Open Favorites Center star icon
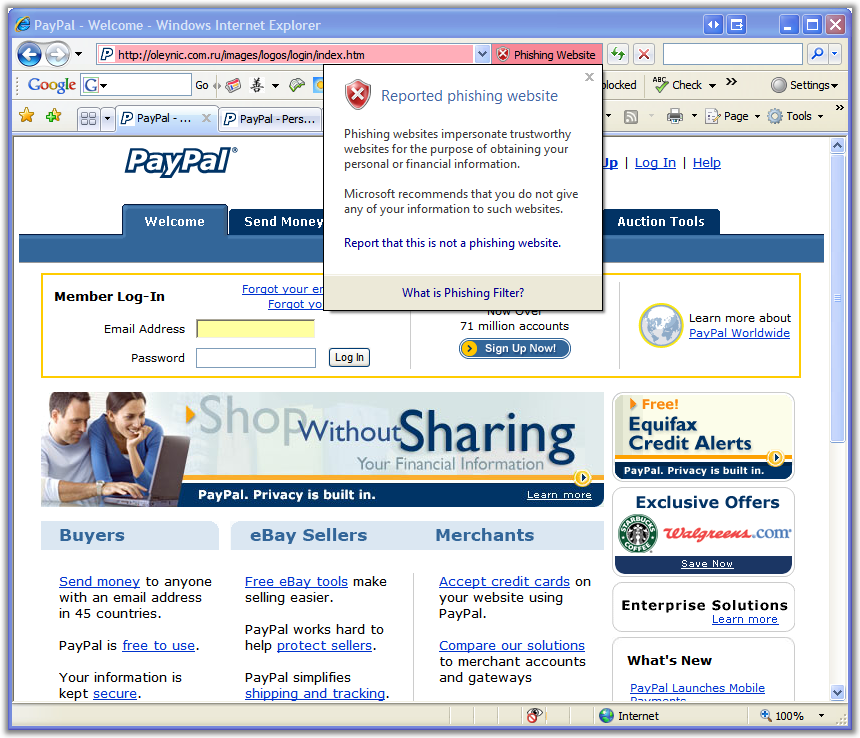The width and height of the screenshot is (860, 738). click(27, 116)
